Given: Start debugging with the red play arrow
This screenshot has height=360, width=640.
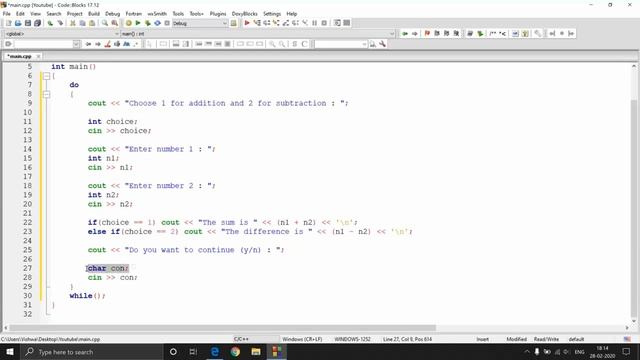Looking at the screenshot, I should click(247, 23).
